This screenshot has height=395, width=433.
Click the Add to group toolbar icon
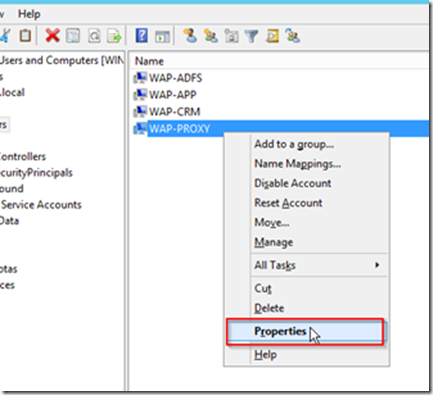[x=293, y=36]
